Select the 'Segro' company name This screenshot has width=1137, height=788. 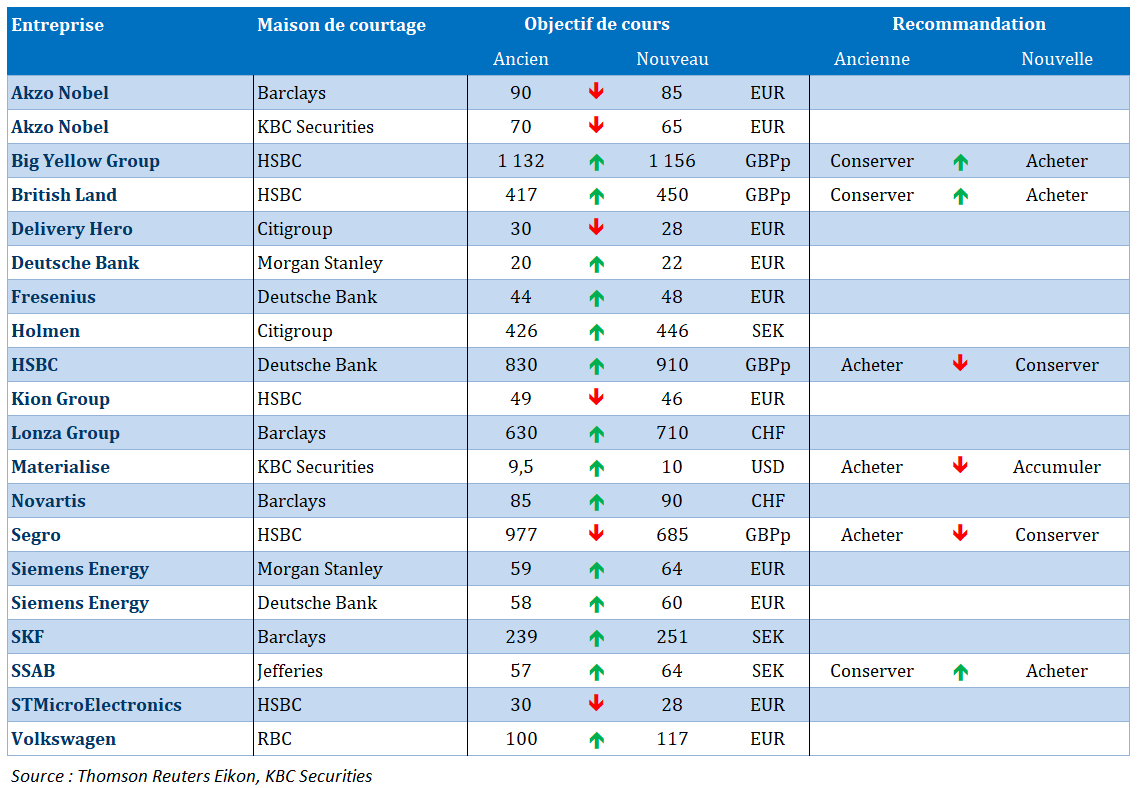(x=36, y=535)
